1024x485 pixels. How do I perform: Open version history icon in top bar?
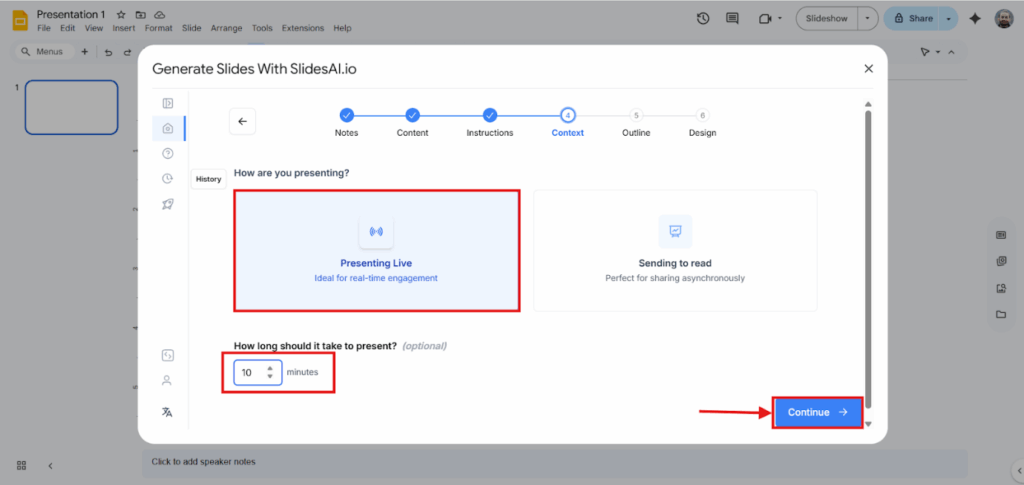703,18
